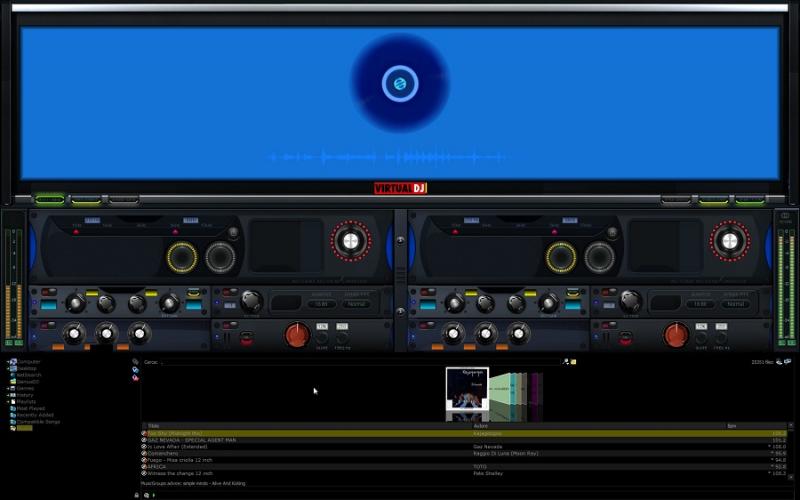Click the yellow note icon next to search
The image size is (800, 500).
573,362
